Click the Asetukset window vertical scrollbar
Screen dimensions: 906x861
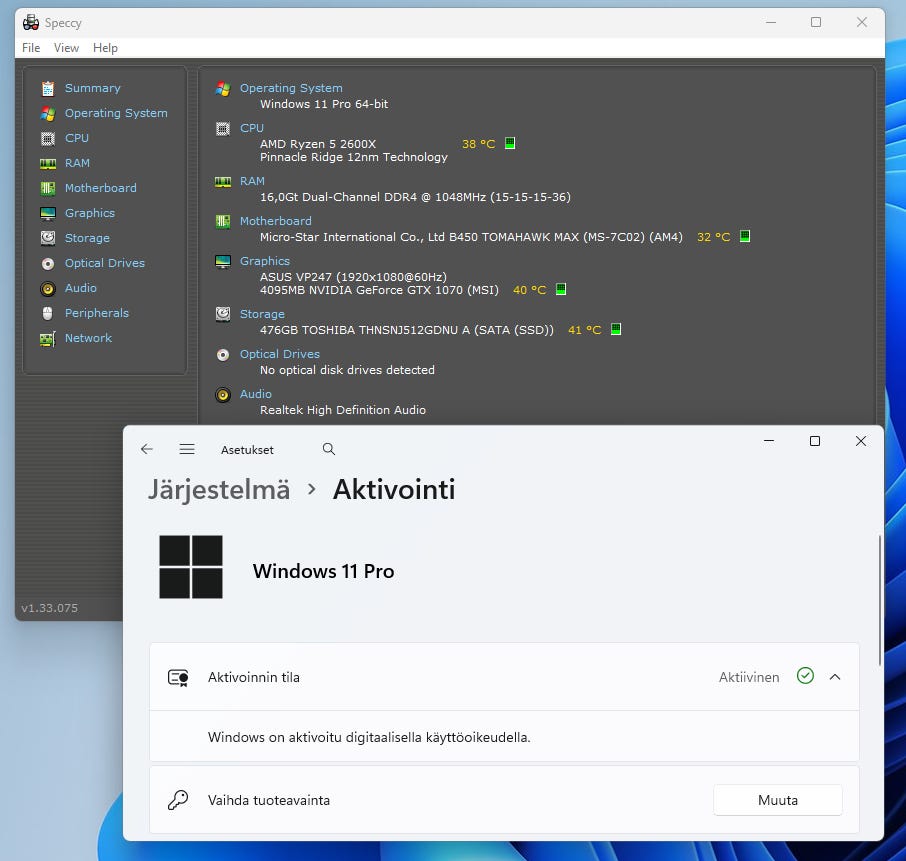879,601
